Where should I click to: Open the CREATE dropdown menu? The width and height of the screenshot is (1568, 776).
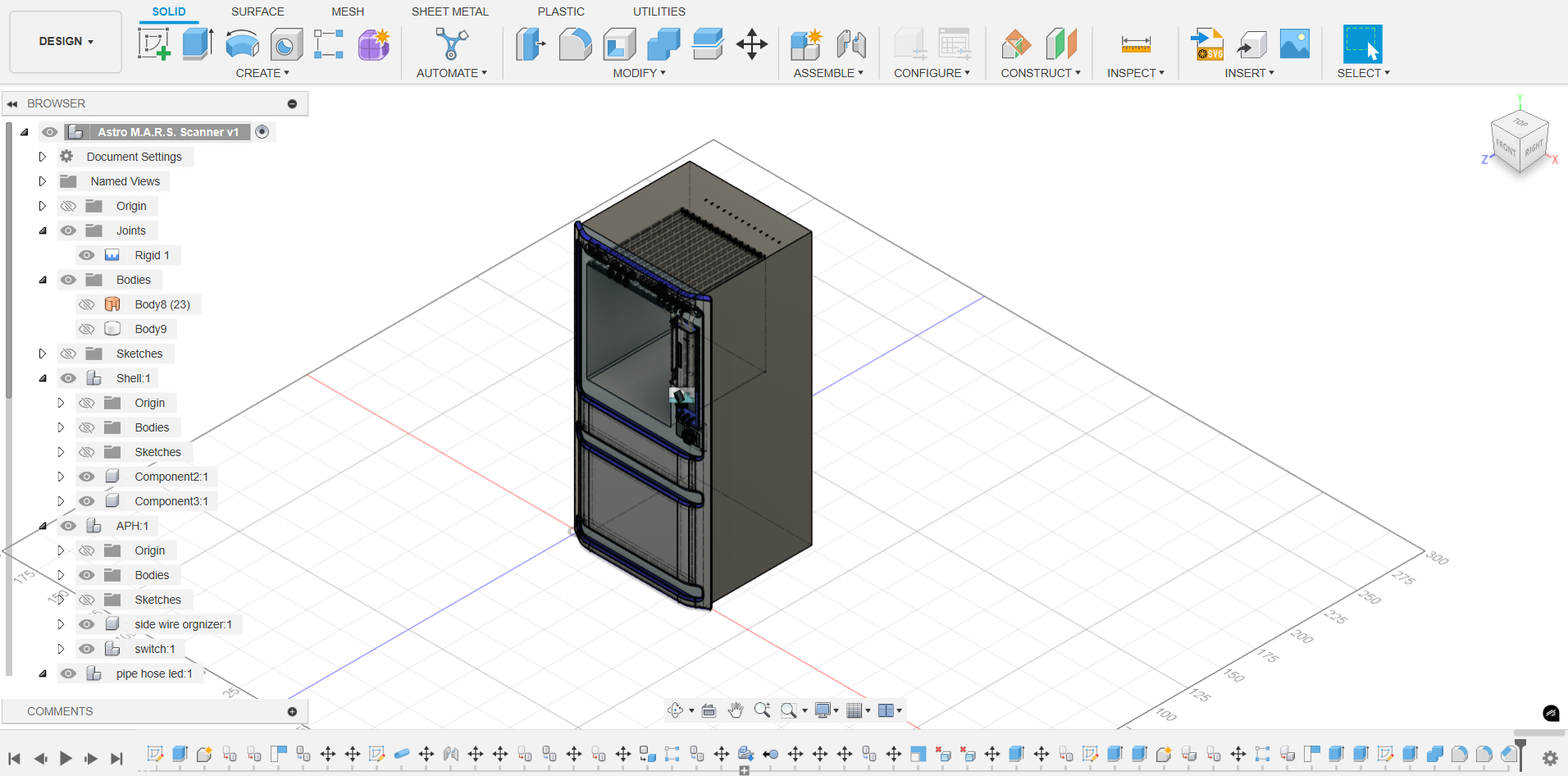tap(262, 73)
